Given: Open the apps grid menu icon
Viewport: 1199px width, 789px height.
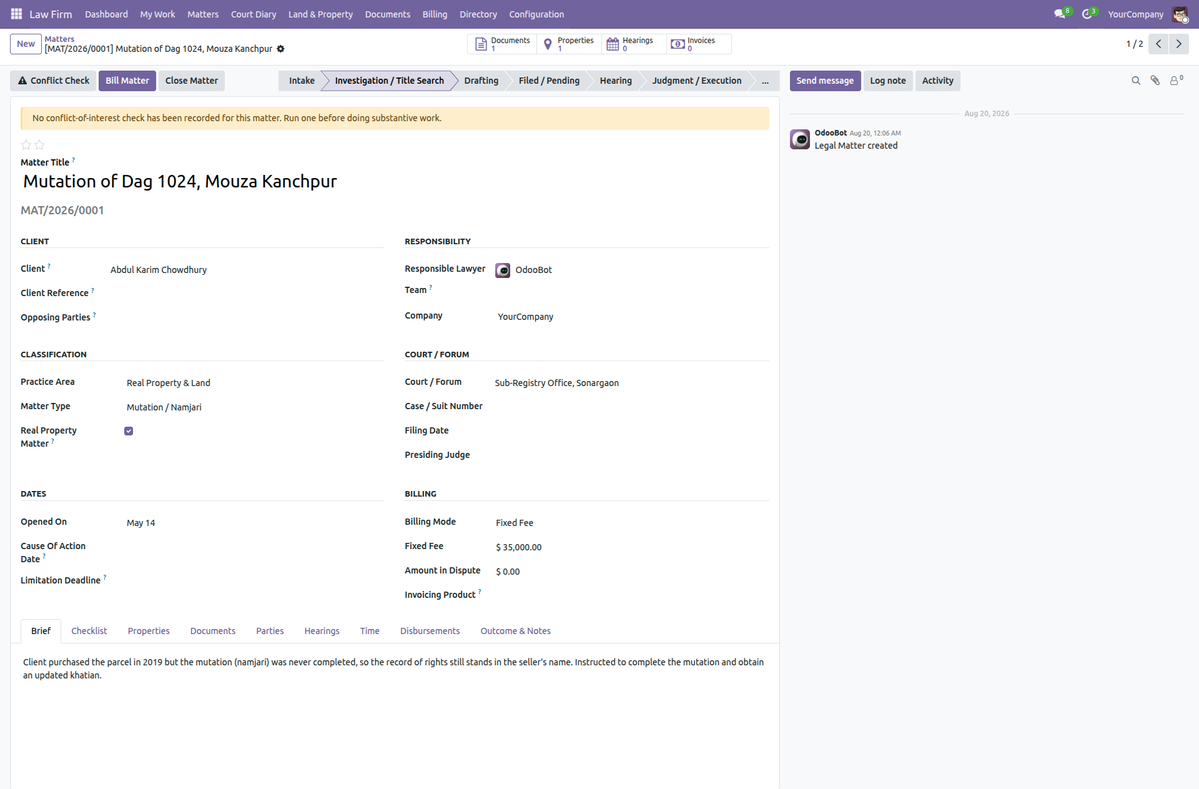Looking at the screenshot, I should (16, 15).
